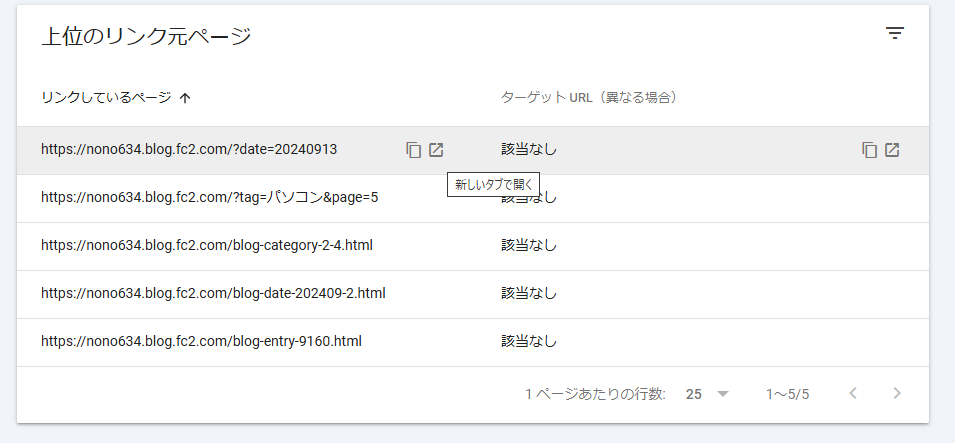
Task: Select the rows per page value 25
Action: (694, 394)
